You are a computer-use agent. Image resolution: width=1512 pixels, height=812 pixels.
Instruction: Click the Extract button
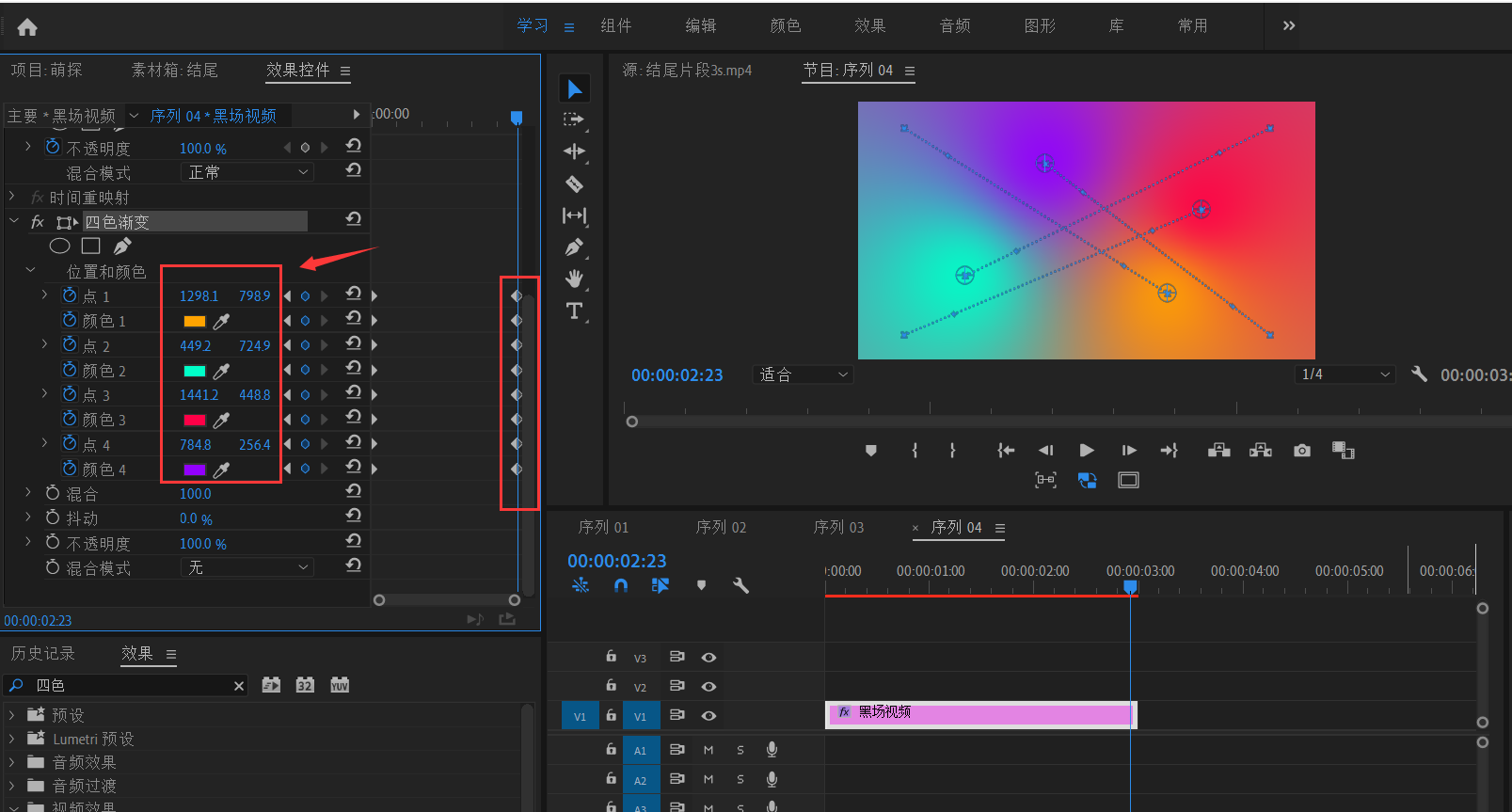point(1261,451)
